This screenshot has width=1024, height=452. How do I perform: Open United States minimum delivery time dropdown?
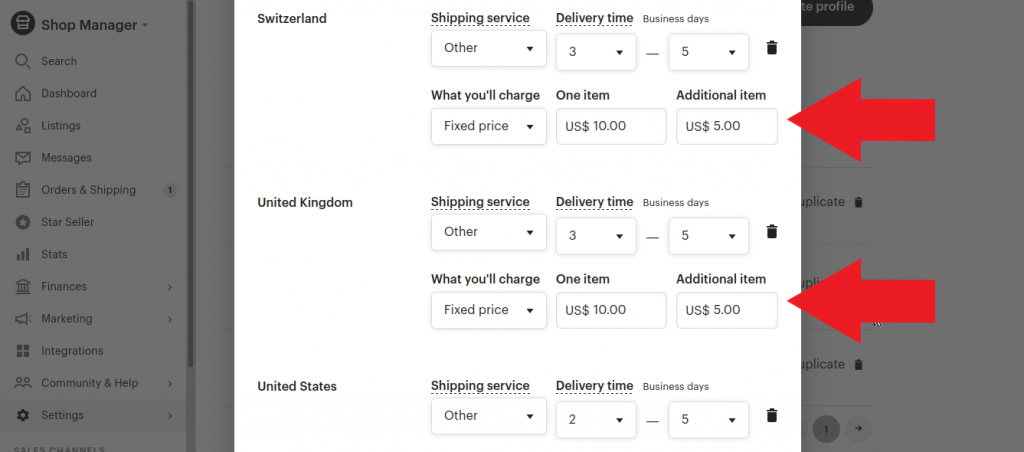coord(596,418)
